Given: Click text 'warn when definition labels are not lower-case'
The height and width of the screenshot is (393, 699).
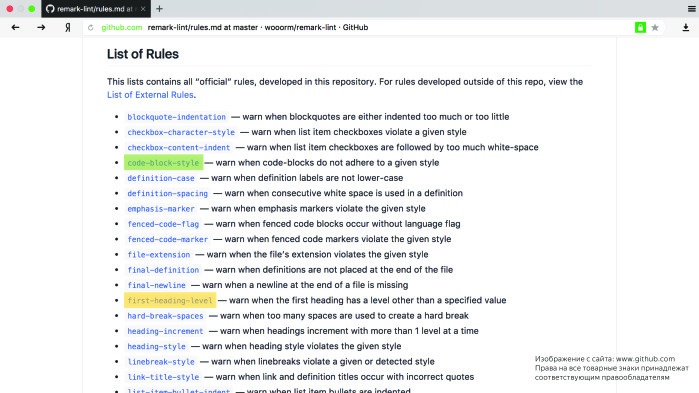Looking at the screenshot, I should click(307, 178).
